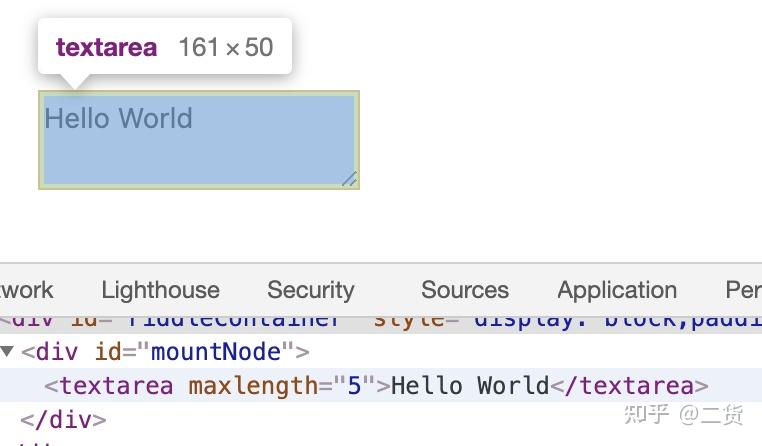Click the closing </textarea> tag

630,386
